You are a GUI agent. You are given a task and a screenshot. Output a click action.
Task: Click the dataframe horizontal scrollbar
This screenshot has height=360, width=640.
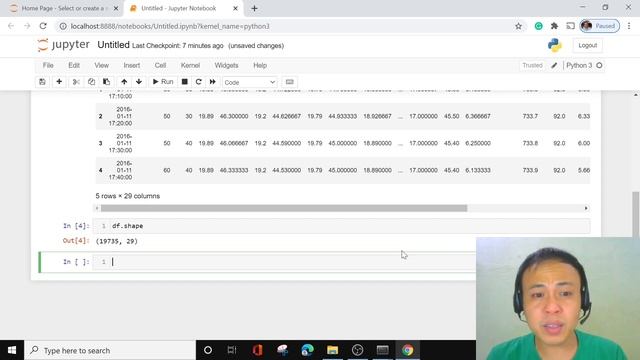(284, 208)
